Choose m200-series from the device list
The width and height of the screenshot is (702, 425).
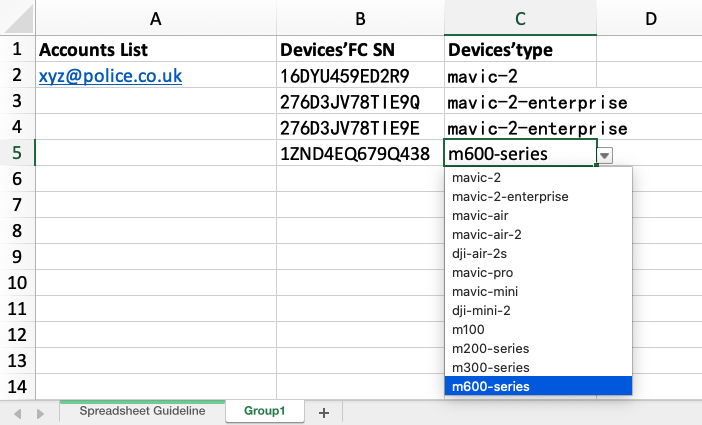[538, 349]
